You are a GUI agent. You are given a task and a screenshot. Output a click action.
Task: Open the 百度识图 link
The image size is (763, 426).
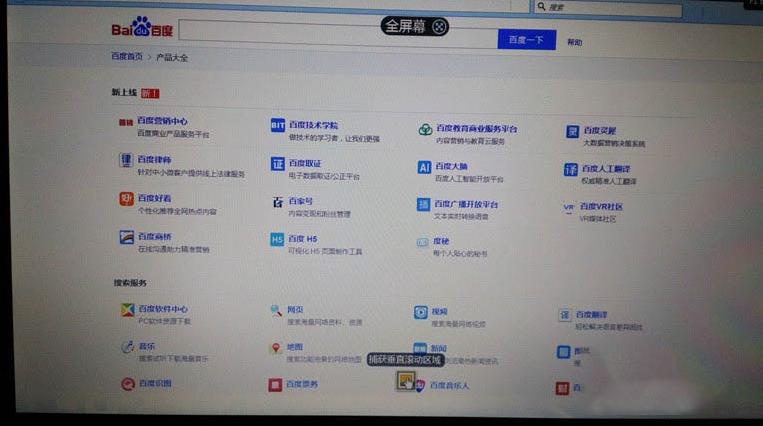coord(155,383)
